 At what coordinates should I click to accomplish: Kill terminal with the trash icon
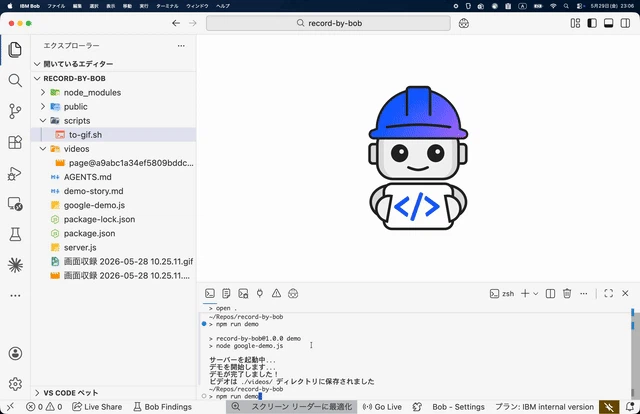[x=567, y=294]
